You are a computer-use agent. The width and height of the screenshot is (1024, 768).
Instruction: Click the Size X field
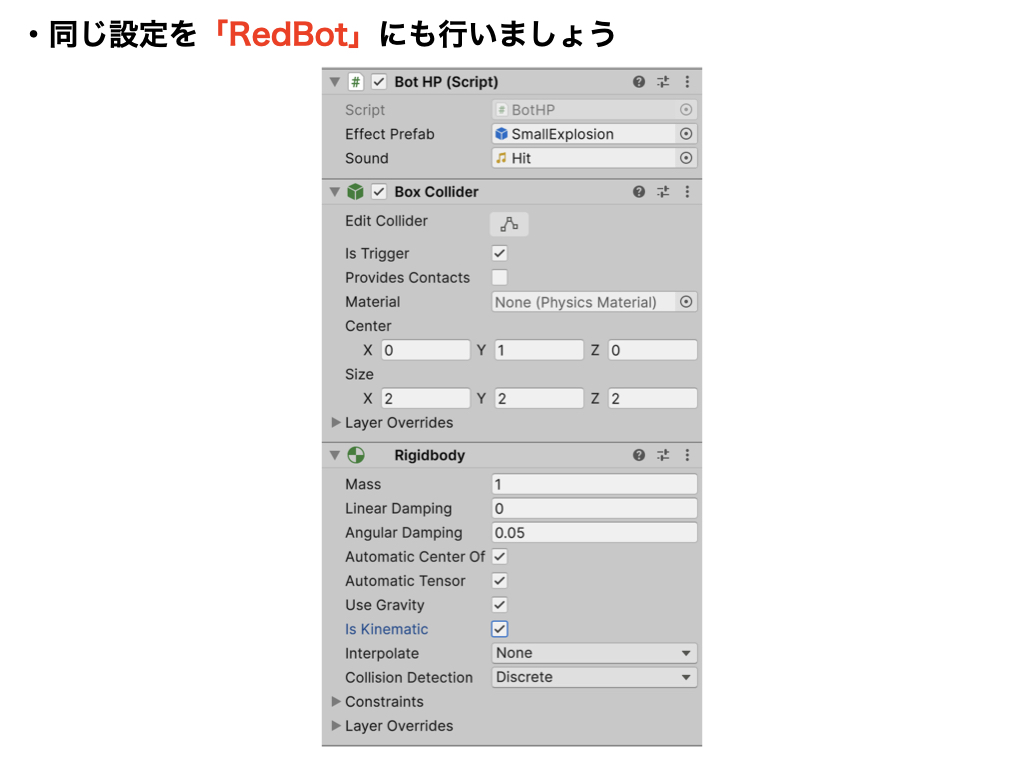[x=426, y=398]
